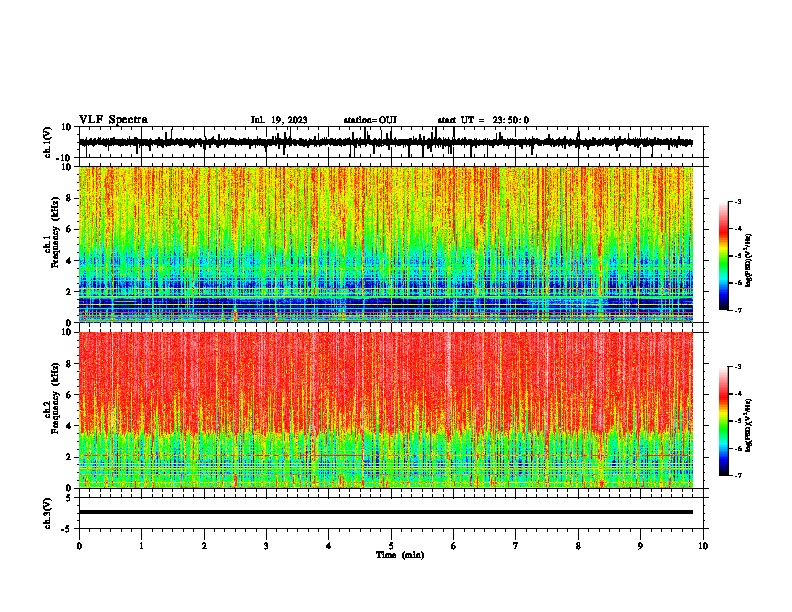
Task: Click the 'ch.3(V)' axis label
Action: [48, 513]
